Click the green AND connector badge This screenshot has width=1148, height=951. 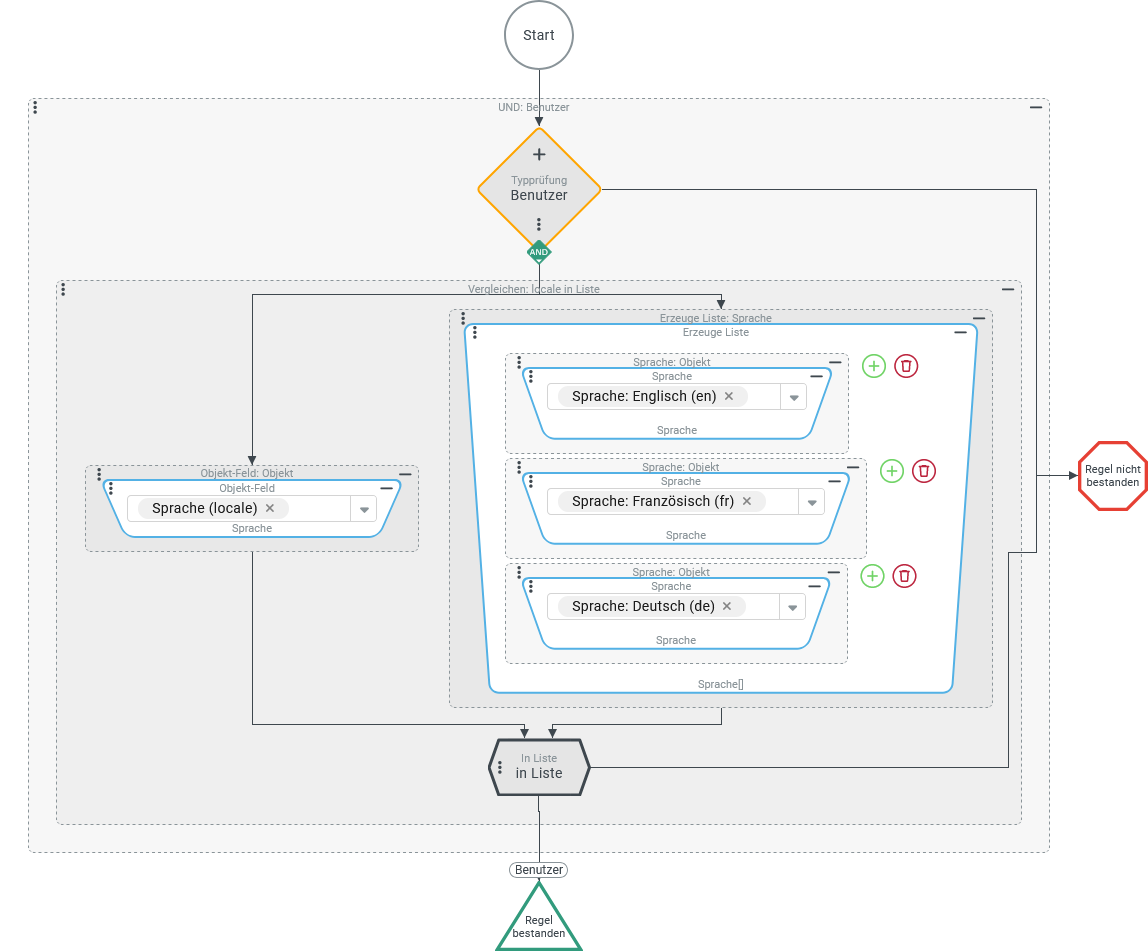pyautogui.click(x=539, y=252)
